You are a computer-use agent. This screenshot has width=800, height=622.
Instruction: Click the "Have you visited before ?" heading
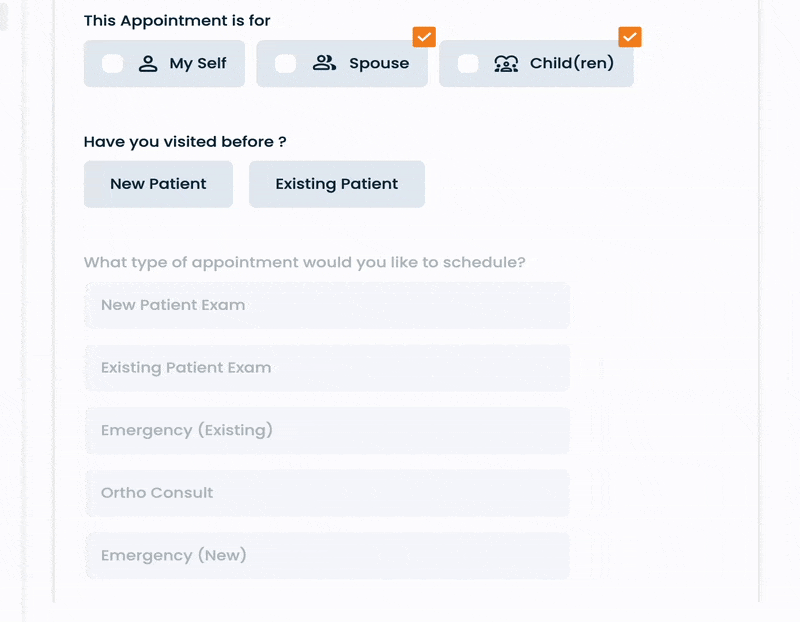coord(185,142)
